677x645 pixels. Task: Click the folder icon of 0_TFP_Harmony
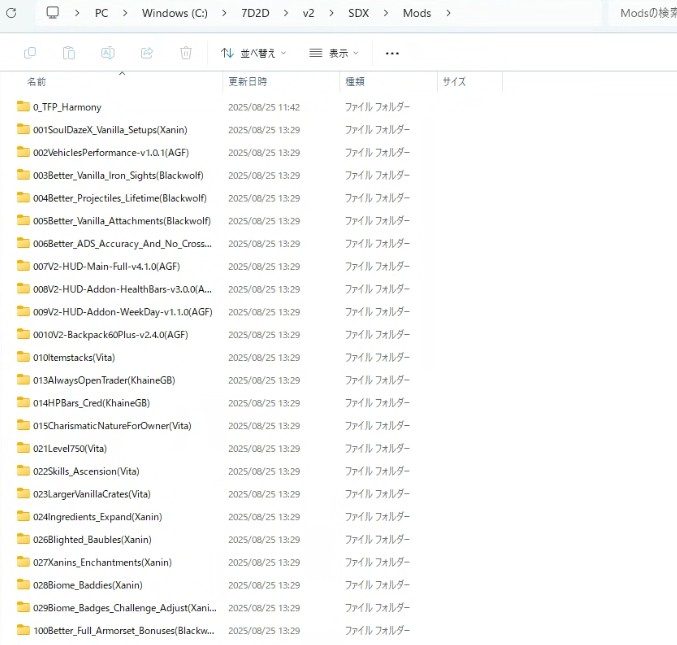[23, 106]
